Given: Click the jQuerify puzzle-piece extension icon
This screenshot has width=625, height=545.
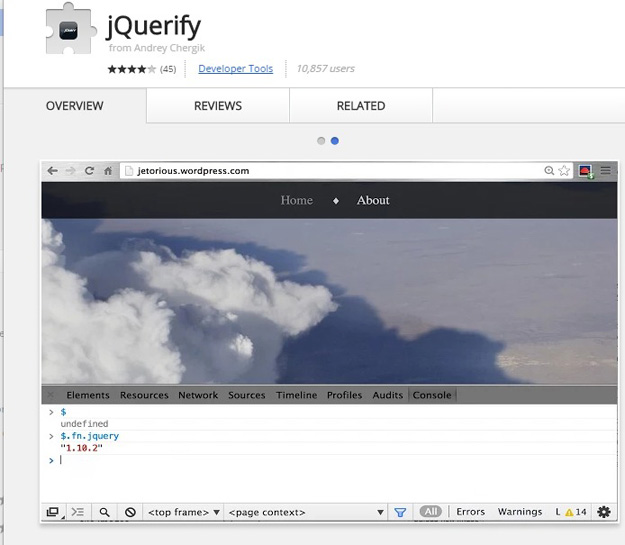Looking at the screenshot, I should point(71,29).
